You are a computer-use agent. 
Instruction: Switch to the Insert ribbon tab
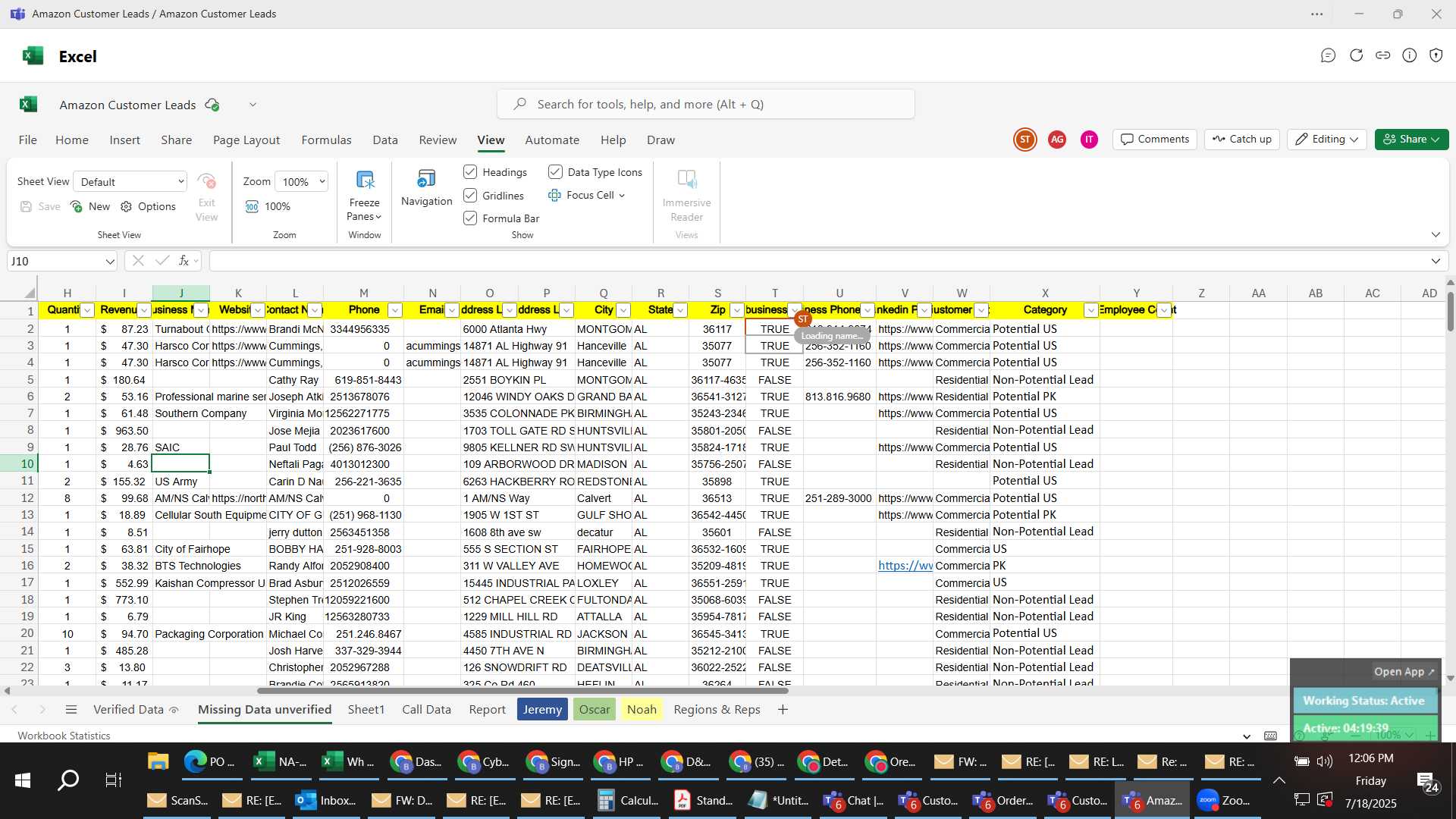click(124, 140)
